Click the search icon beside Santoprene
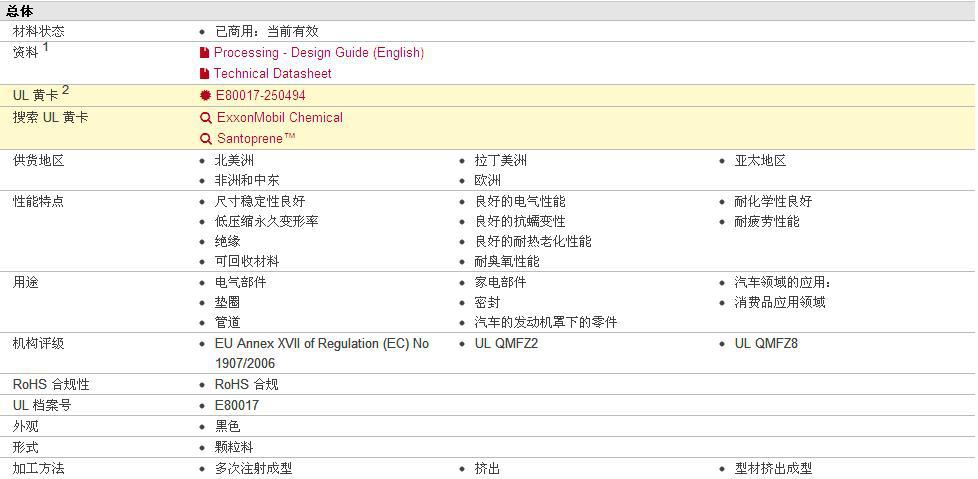This screenshot has width=978, height=479. 206,138
